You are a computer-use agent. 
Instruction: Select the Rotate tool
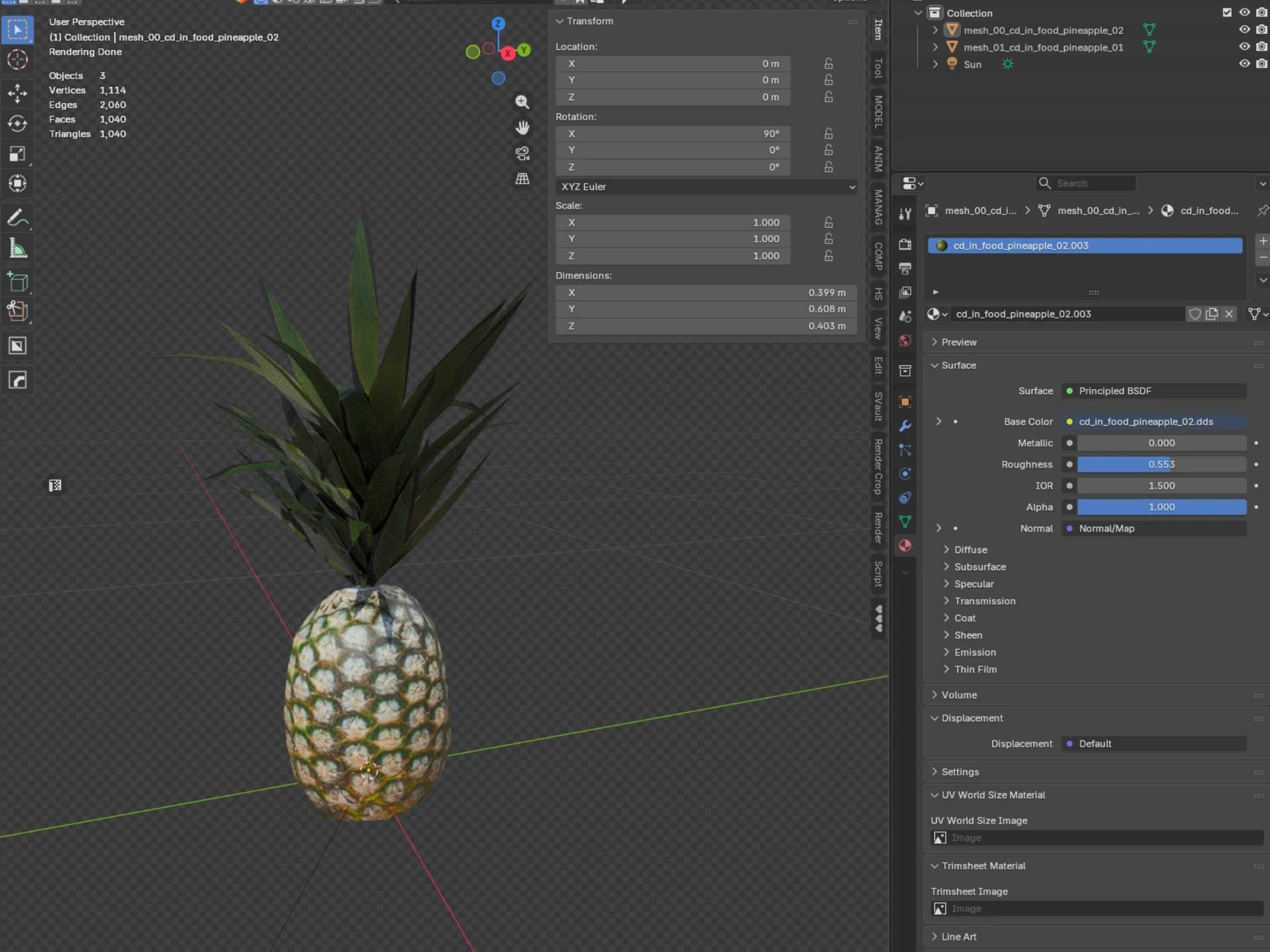click(17, 124)
